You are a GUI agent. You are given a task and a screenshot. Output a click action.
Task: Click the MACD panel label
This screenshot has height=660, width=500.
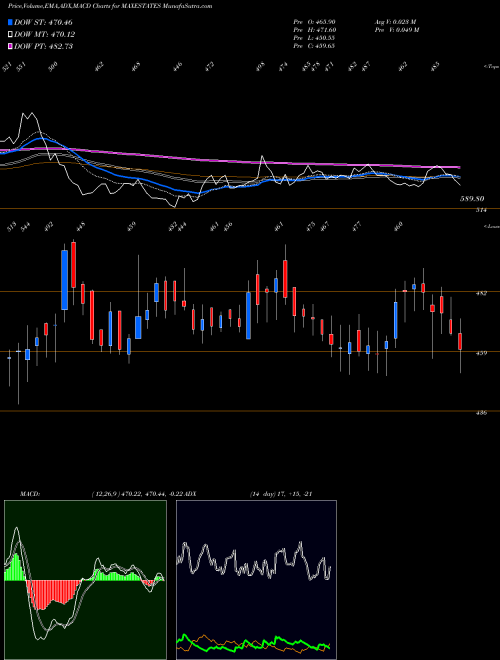pyautogui.click(x=29, y=494)
